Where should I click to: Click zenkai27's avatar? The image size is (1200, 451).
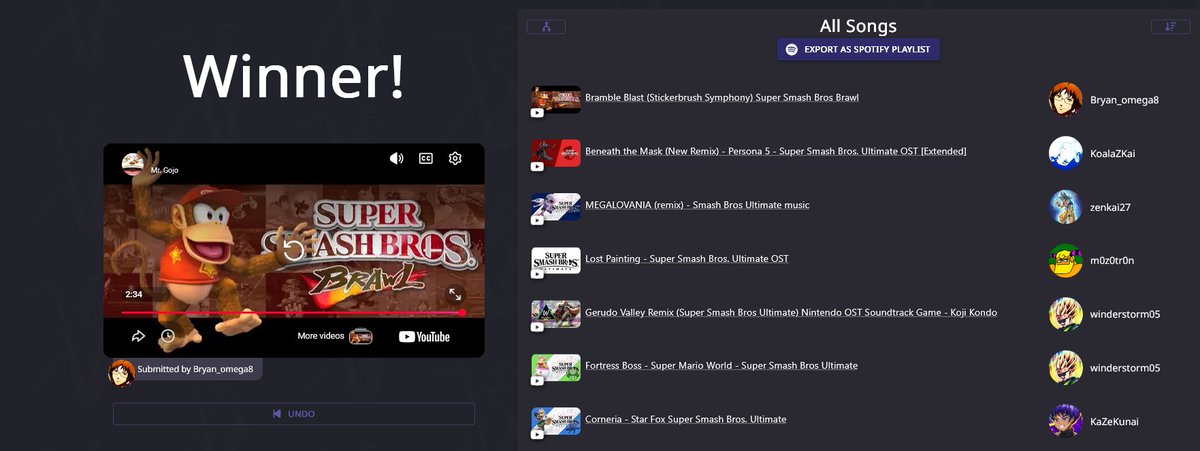click(x=1065, y=207)
